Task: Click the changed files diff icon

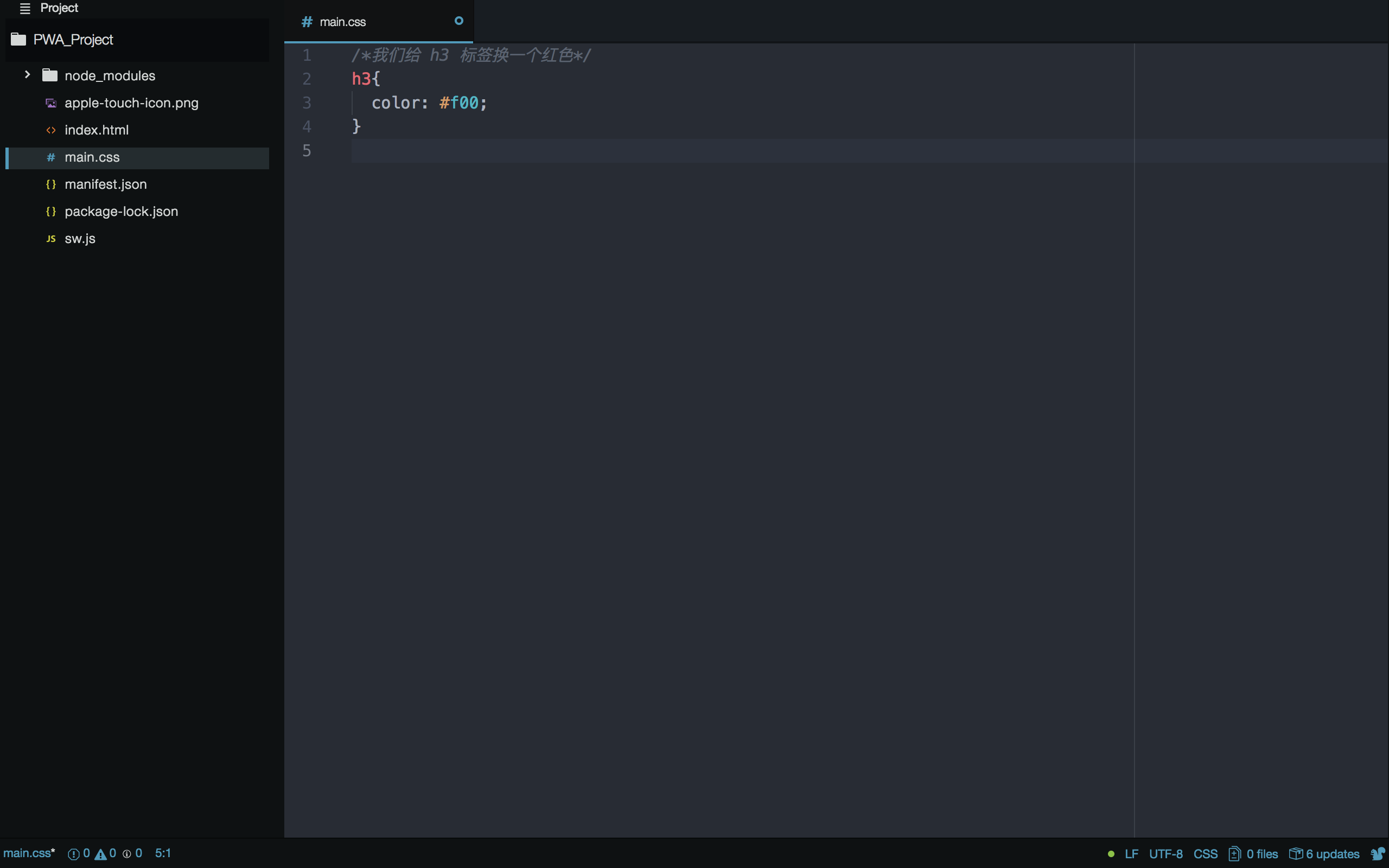Action: click(x=1234, y=854)
